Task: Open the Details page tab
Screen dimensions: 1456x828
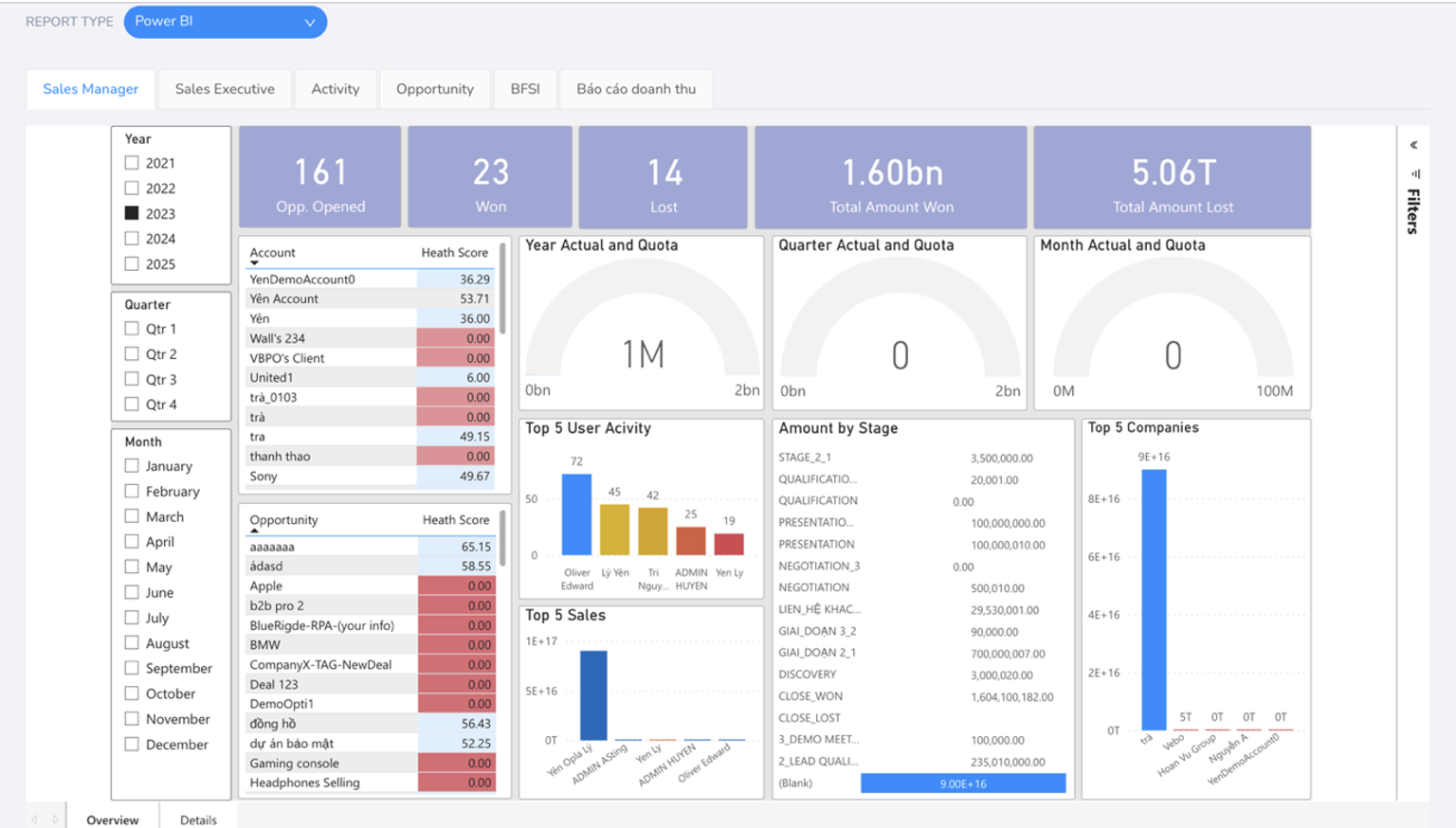Action: [x=198, y=819]
